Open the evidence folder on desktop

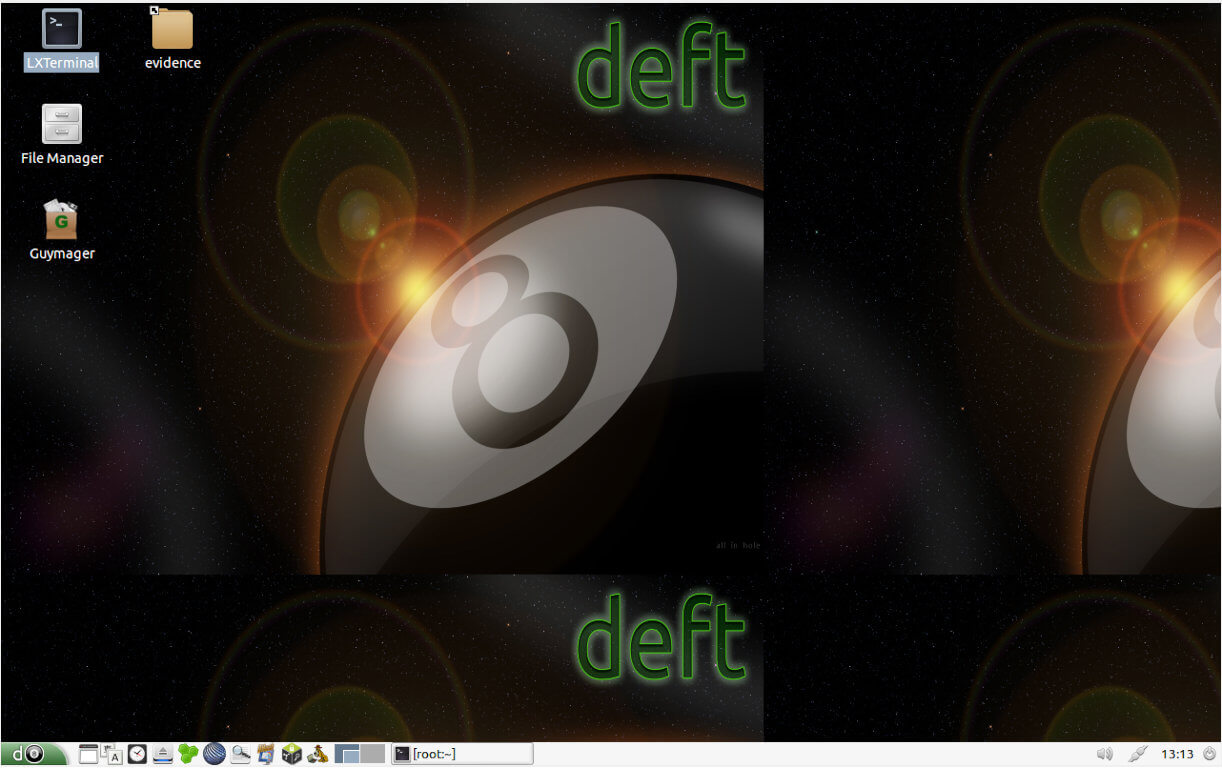point(172,40)
